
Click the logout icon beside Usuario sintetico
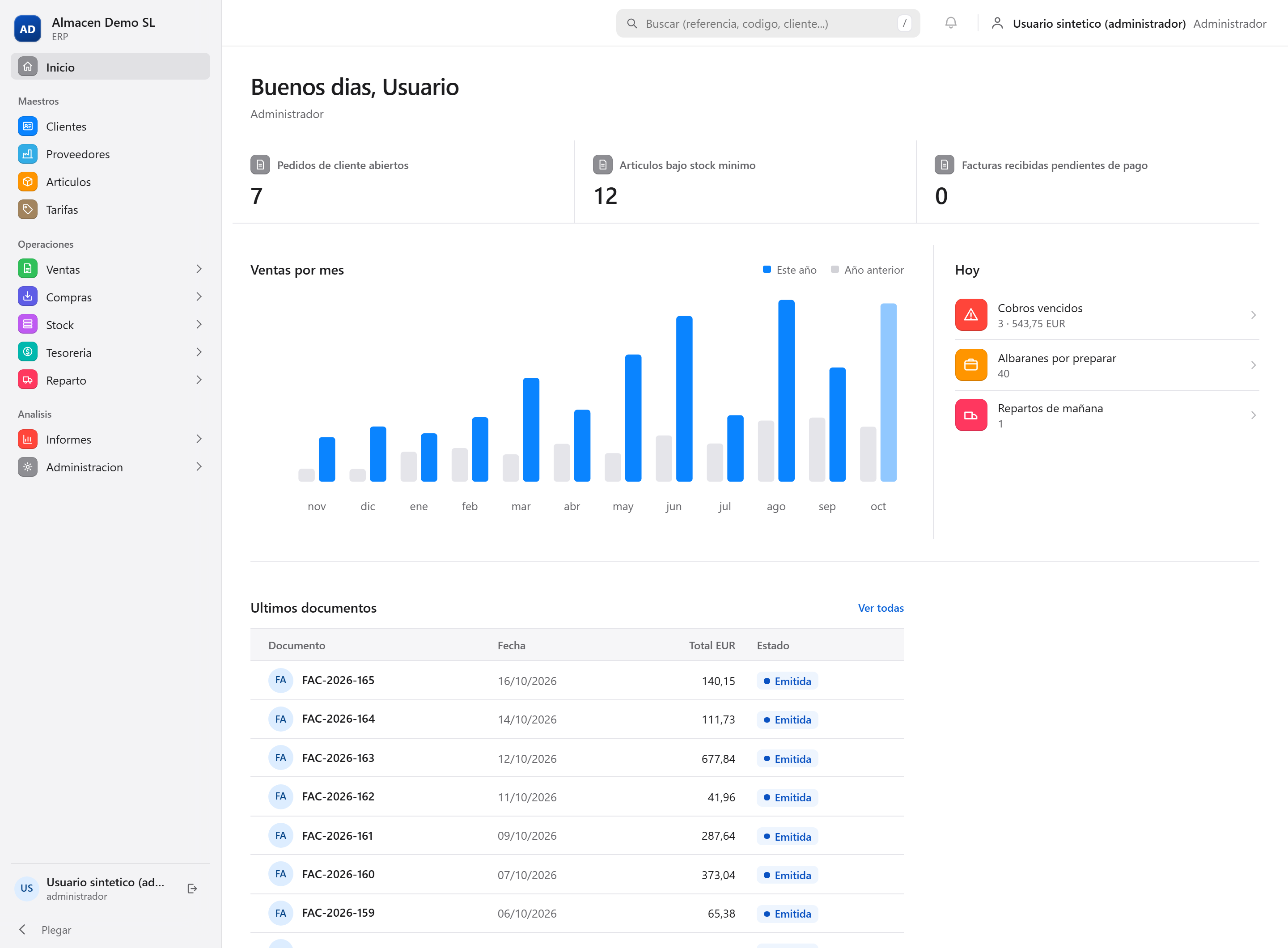click(x=192, y=889)
